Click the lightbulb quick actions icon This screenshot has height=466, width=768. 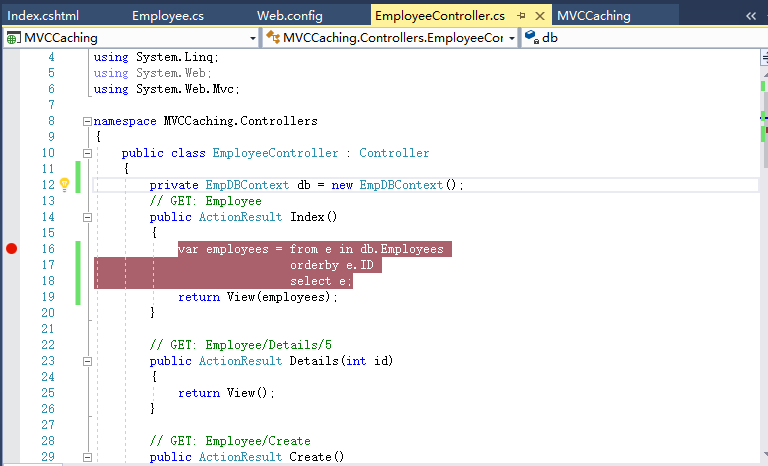[x=65, y=185]
